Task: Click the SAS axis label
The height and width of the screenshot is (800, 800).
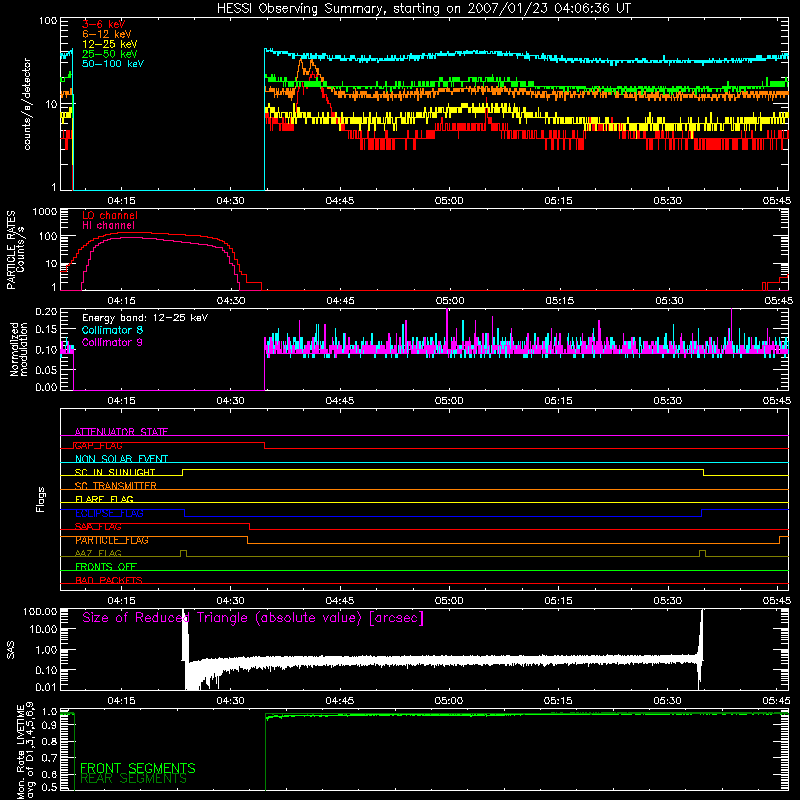Action: (11, 650)
